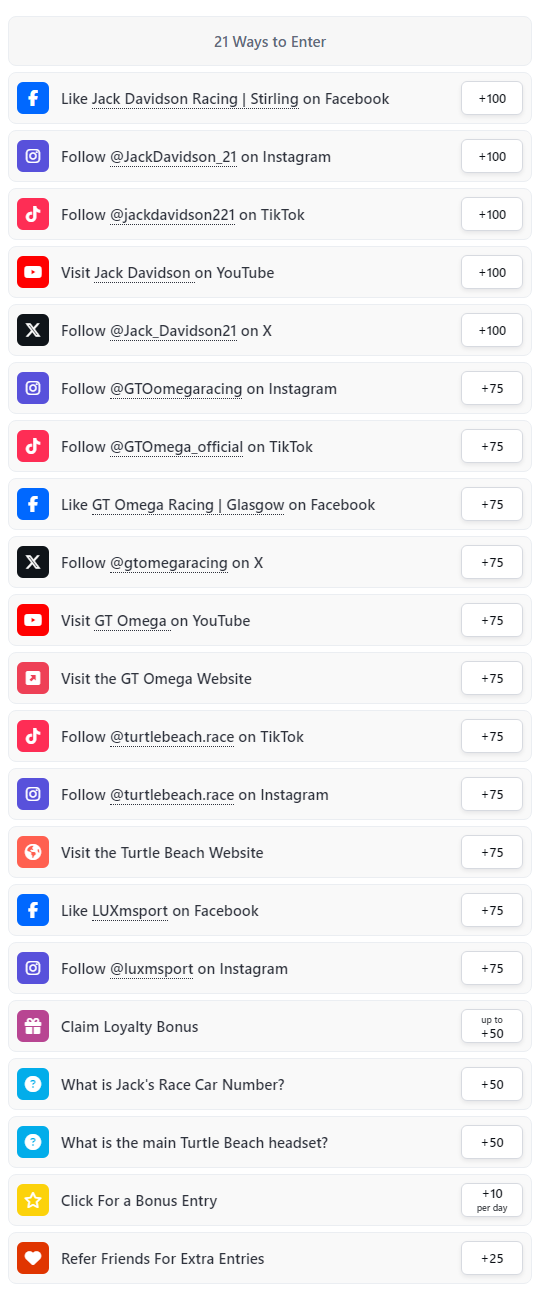540x1290 pixels.
Task: Click the X icon beside @Jack_Davidson21
Action: (33, 331)
